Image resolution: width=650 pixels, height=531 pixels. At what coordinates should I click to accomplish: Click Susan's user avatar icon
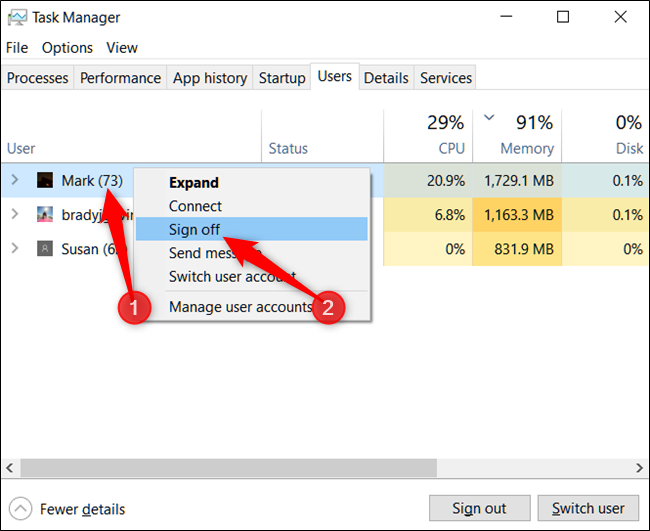45,248
